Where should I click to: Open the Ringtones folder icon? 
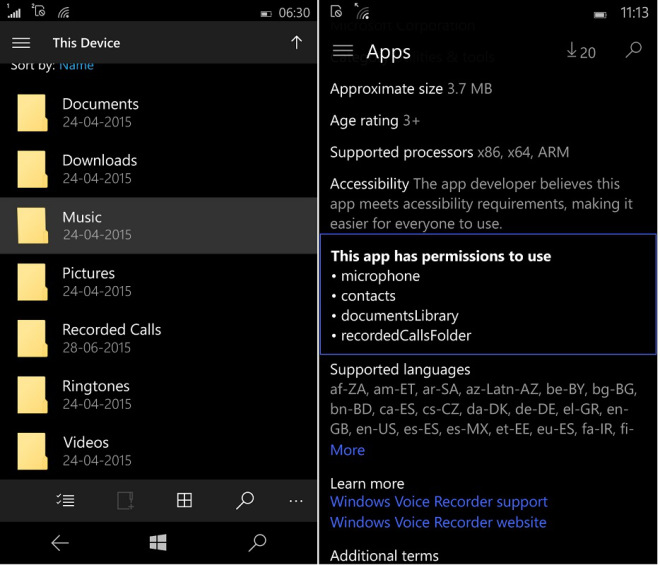pos(32,394)
